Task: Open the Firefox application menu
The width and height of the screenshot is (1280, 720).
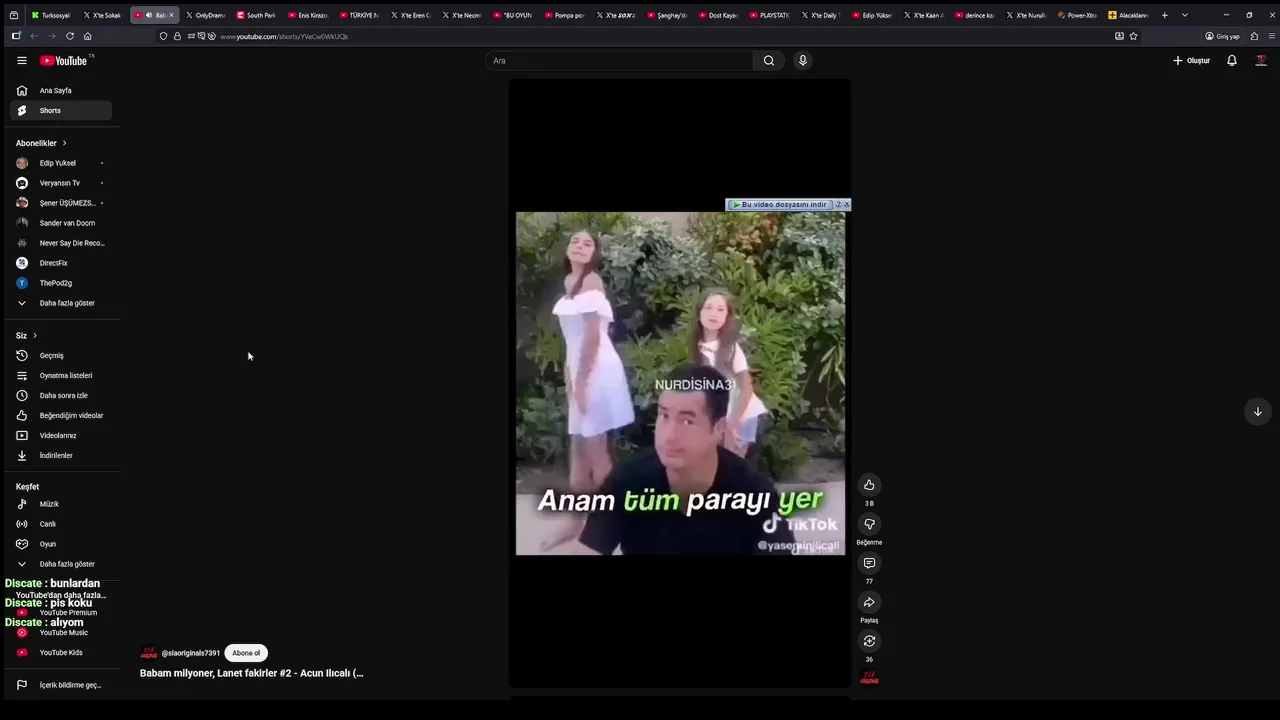Action: pos(1272,36)
